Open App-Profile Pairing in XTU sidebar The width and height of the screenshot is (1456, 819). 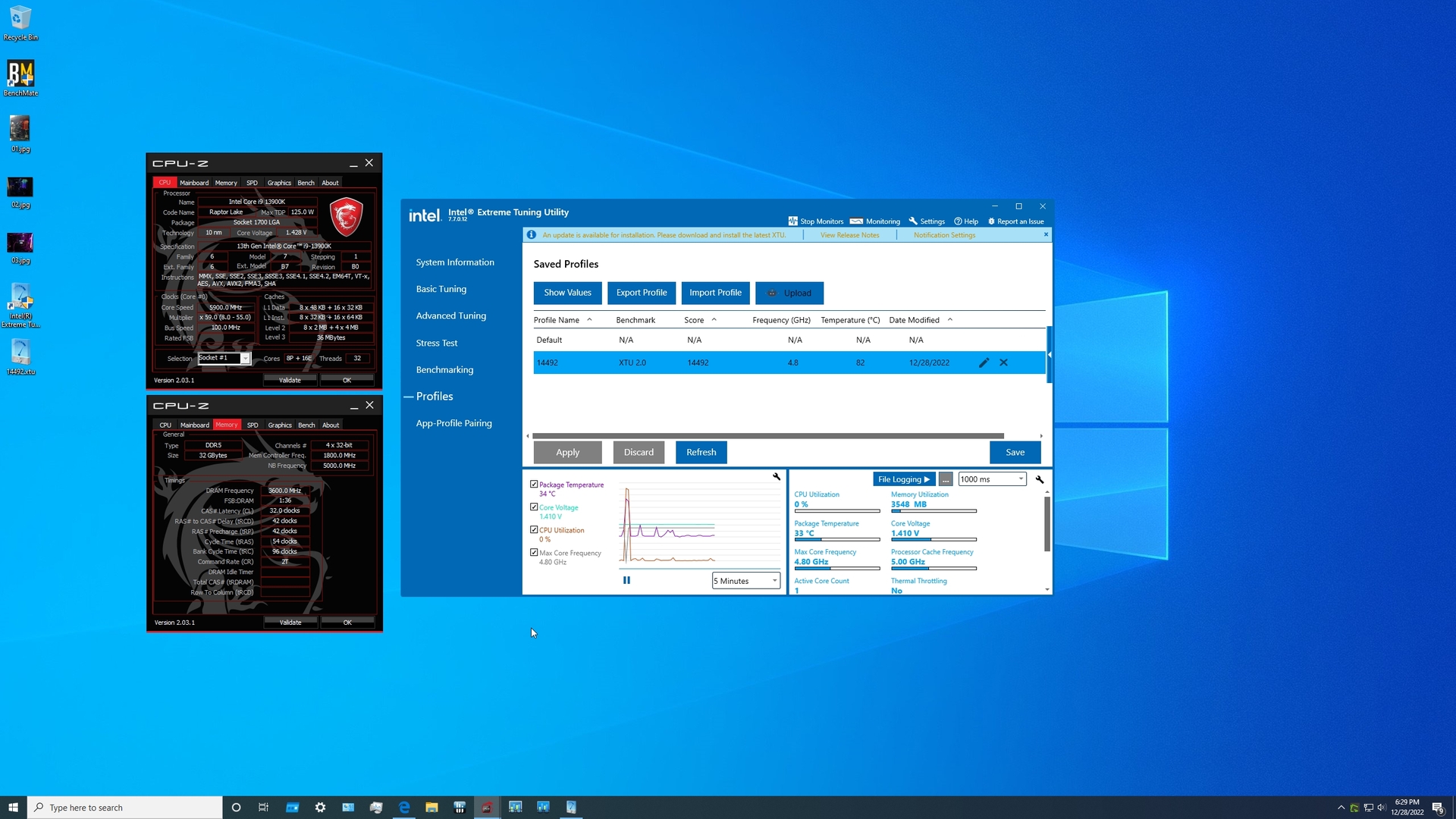tap(453, 423)
